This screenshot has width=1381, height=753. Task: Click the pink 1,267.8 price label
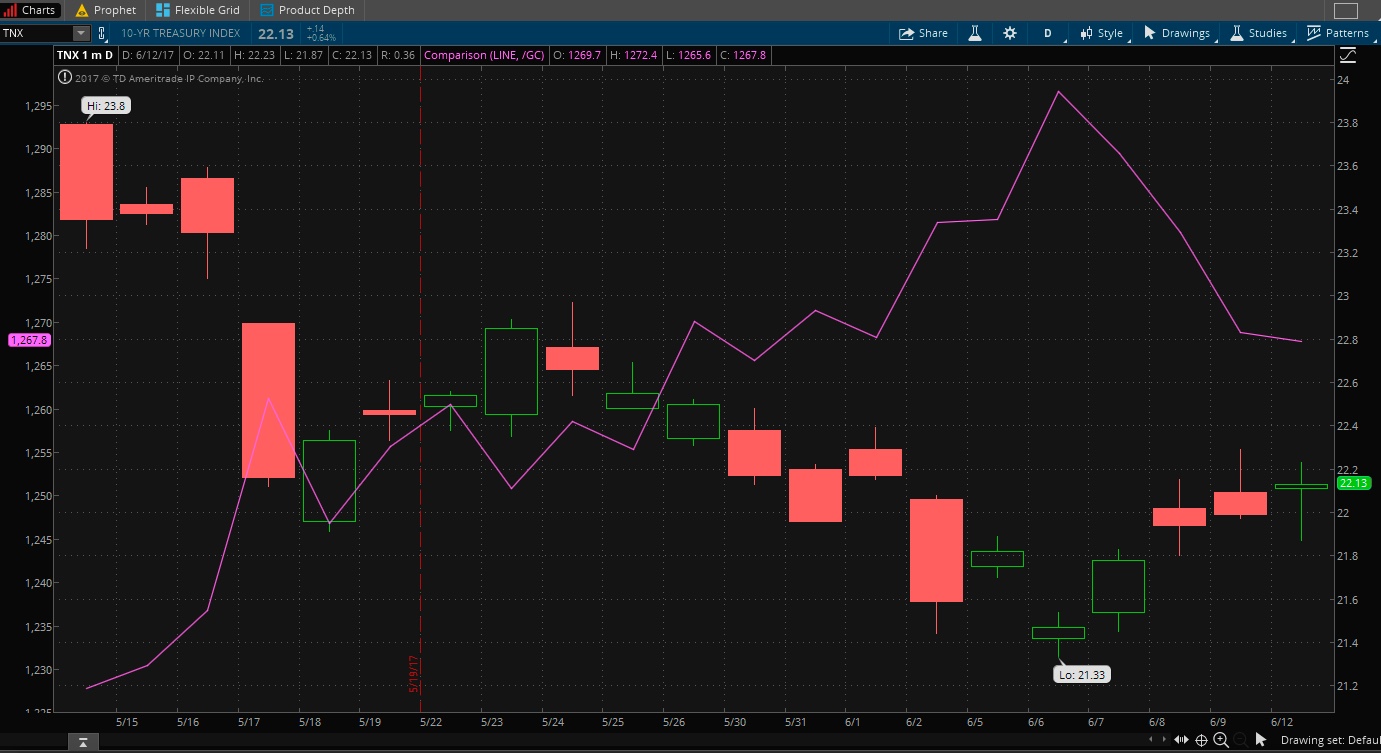pyautogui.click(x=27, y=340)
